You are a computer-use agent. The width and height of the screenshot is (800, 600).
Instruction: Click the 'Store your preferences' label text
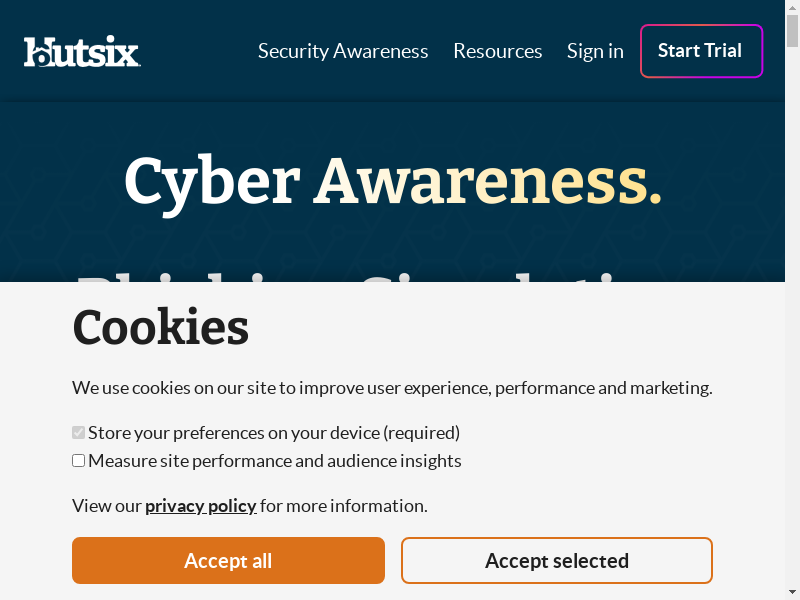(x=274, y=433)
